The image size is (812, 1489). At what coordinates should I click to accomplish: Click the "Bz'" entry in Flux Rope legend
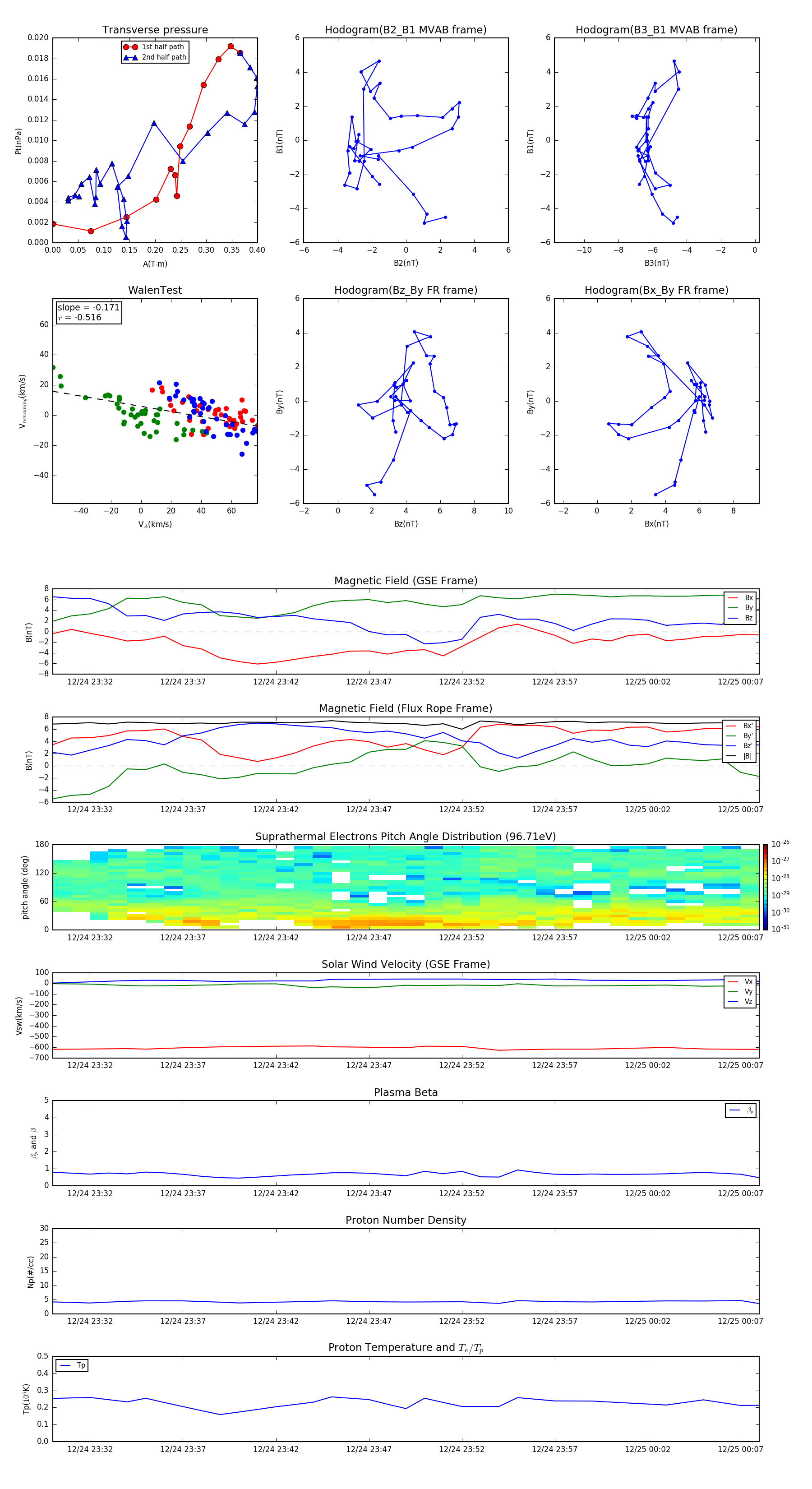pyautogui.click(x=740, y=746)
